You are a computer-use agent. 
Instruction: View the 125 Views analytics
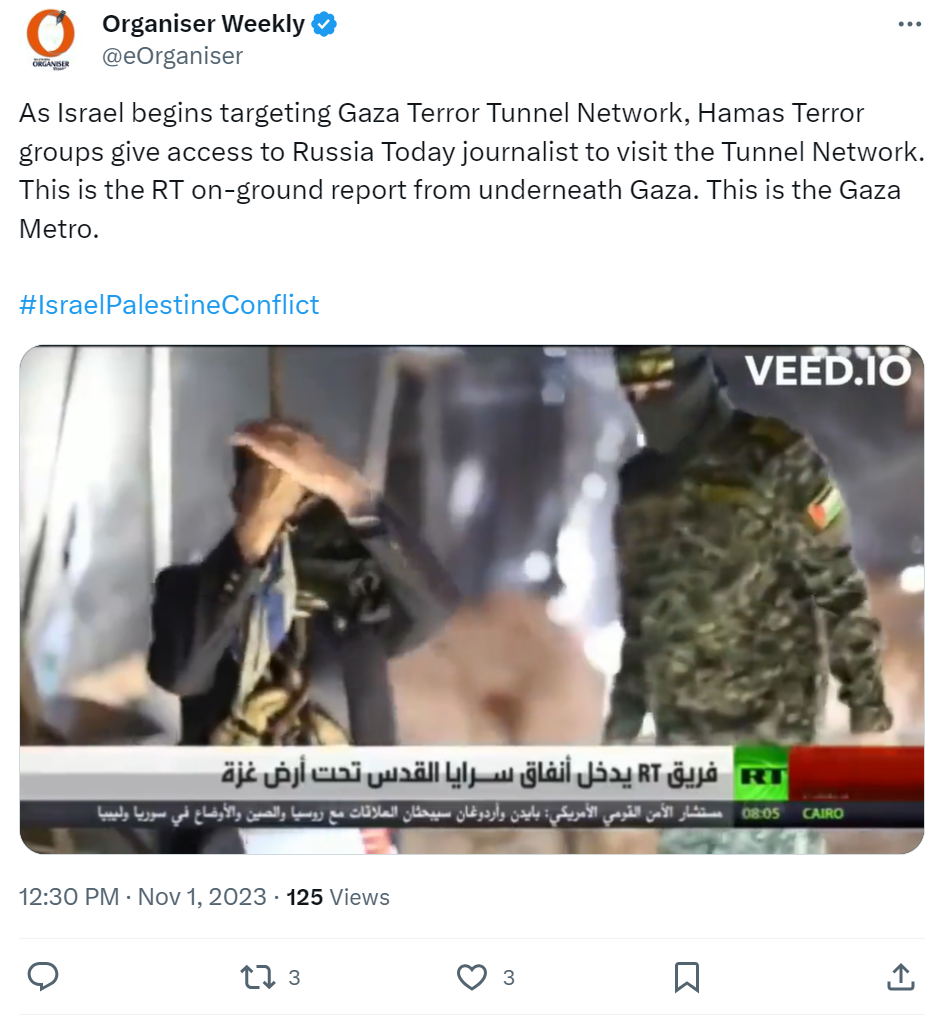[x=338, y=897]
